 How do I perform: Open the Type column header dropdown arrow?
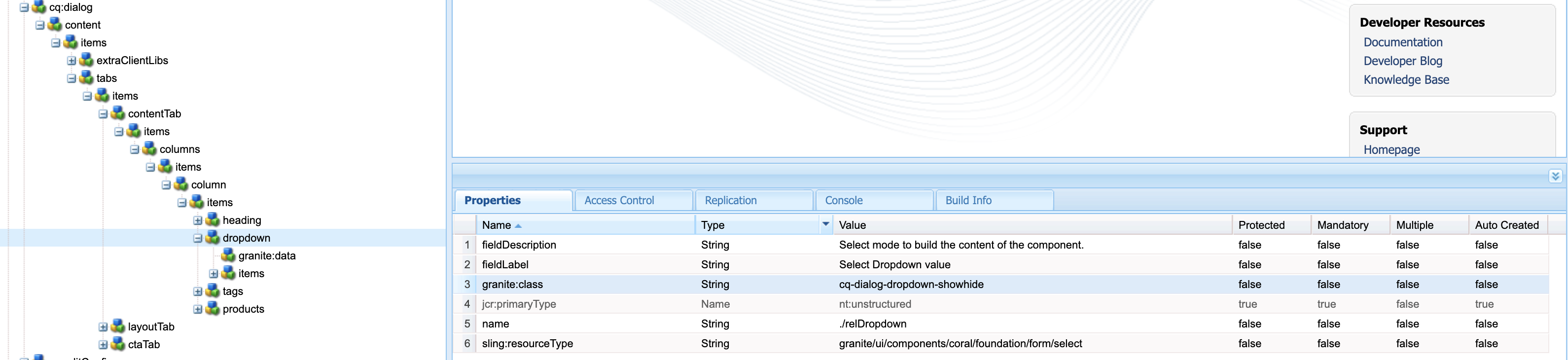coord(825,225)
